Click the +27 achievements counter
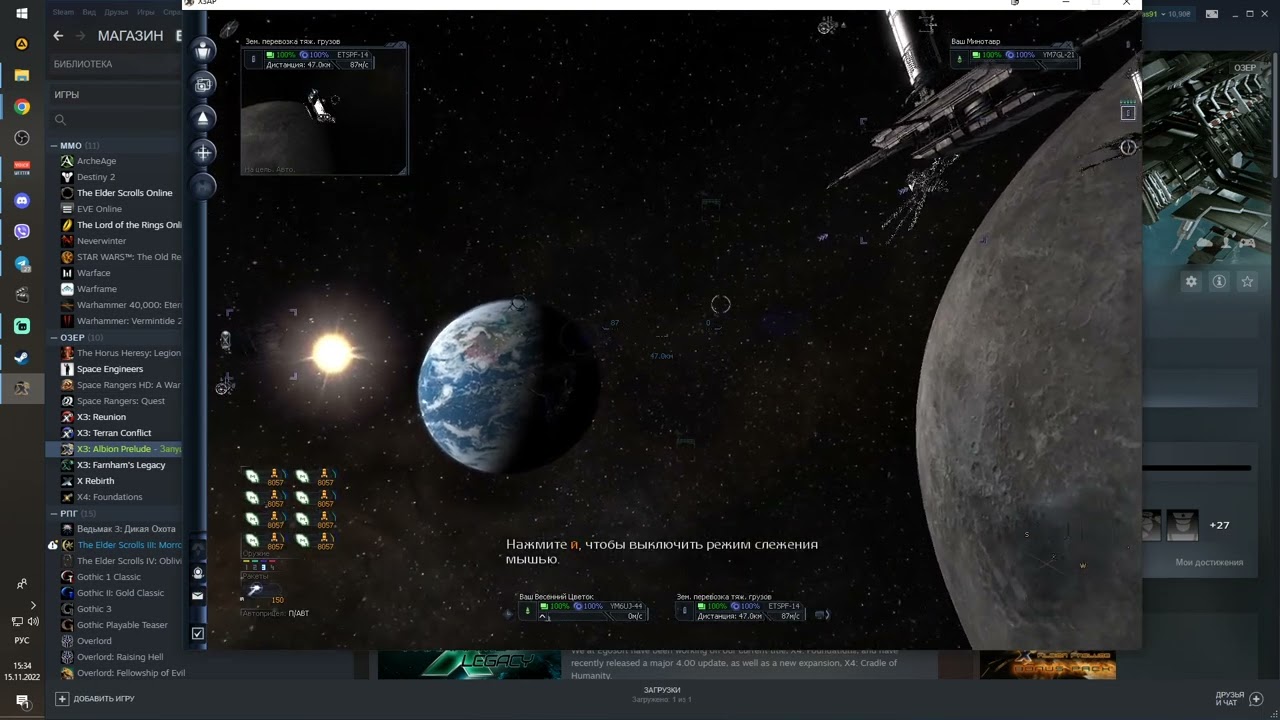 (x=1219, y=525)
